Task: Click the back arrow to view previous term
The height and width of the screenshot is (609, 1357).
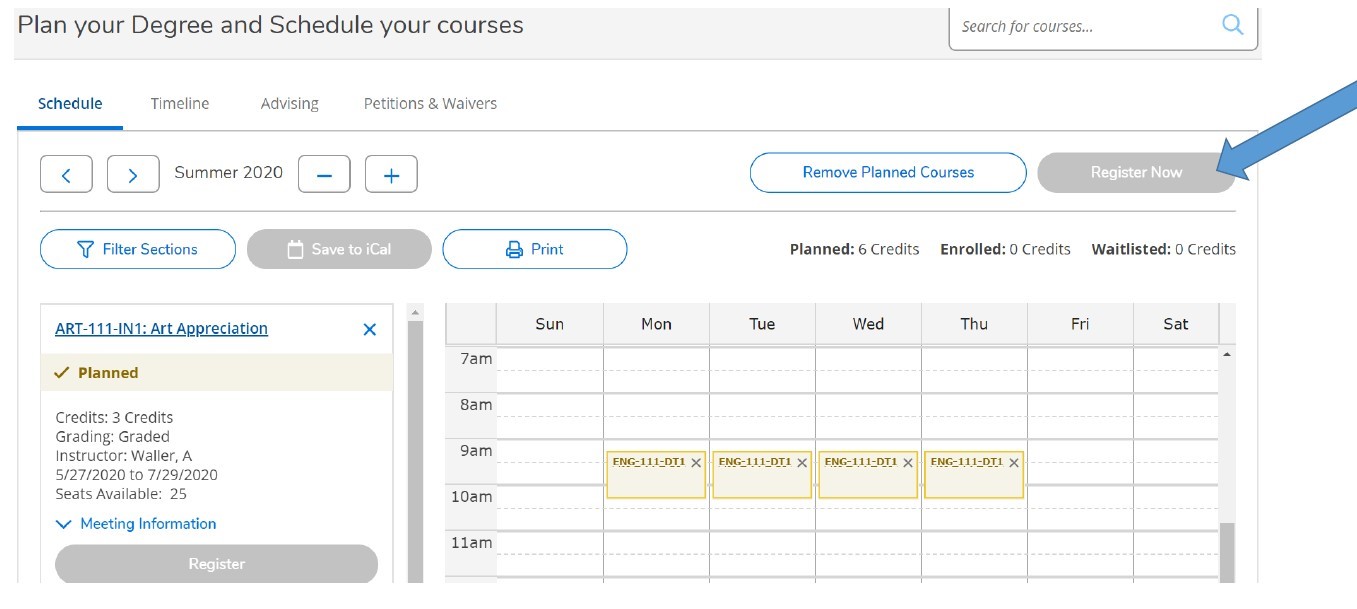Action: pos(66,173)
